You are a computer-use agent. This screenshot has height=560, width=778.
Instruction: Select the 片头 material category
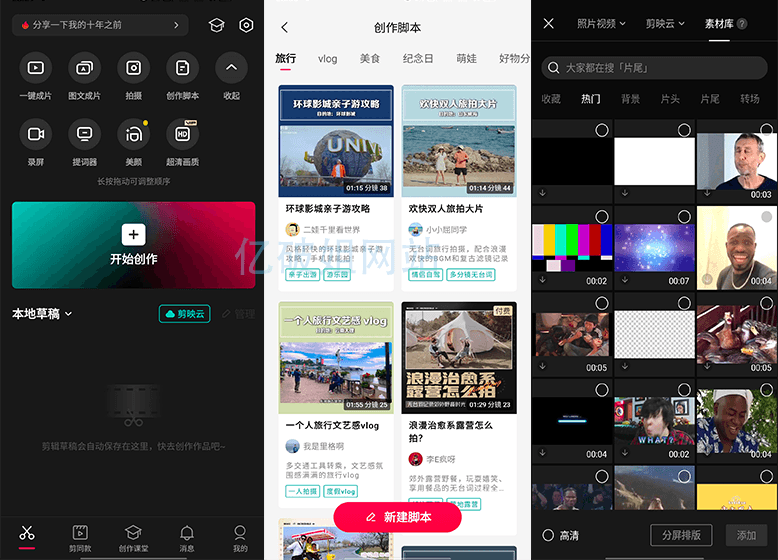670,99
